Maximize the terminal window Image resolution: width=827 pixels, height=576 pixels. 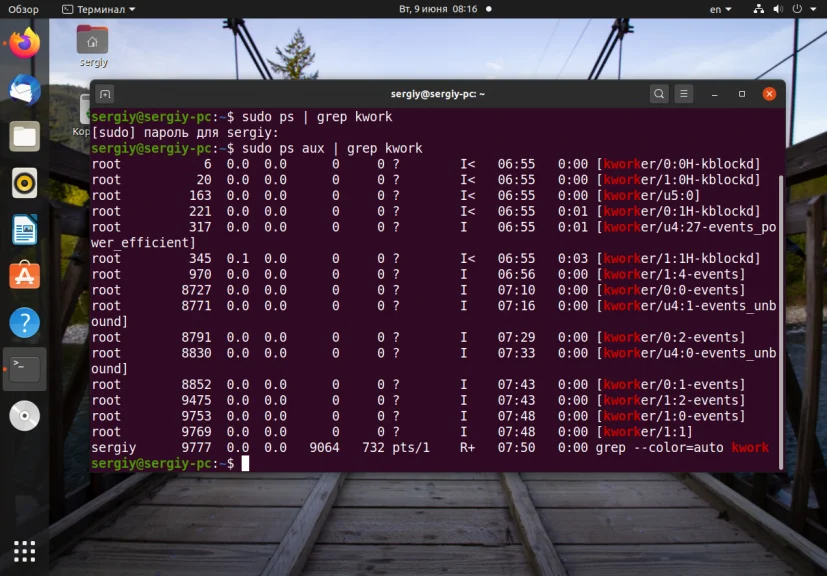[742, 94]
